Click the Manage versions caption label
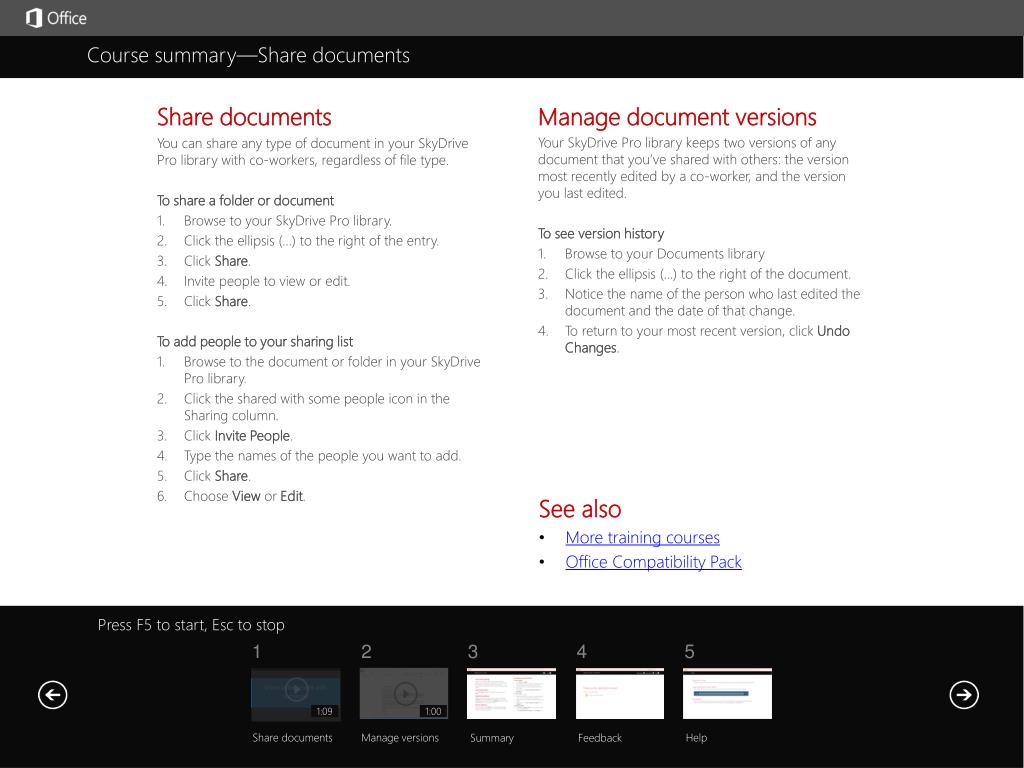 [x=400, y=738]
